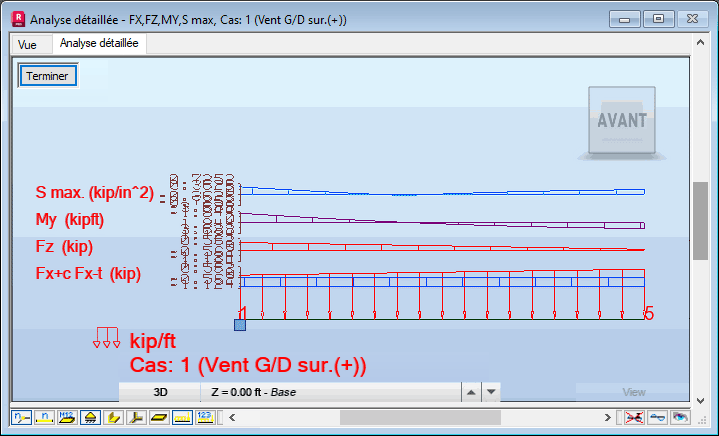Toggle panel thickness display icon
The width and height of the screenshot is (719, 436).
[159, 418]
